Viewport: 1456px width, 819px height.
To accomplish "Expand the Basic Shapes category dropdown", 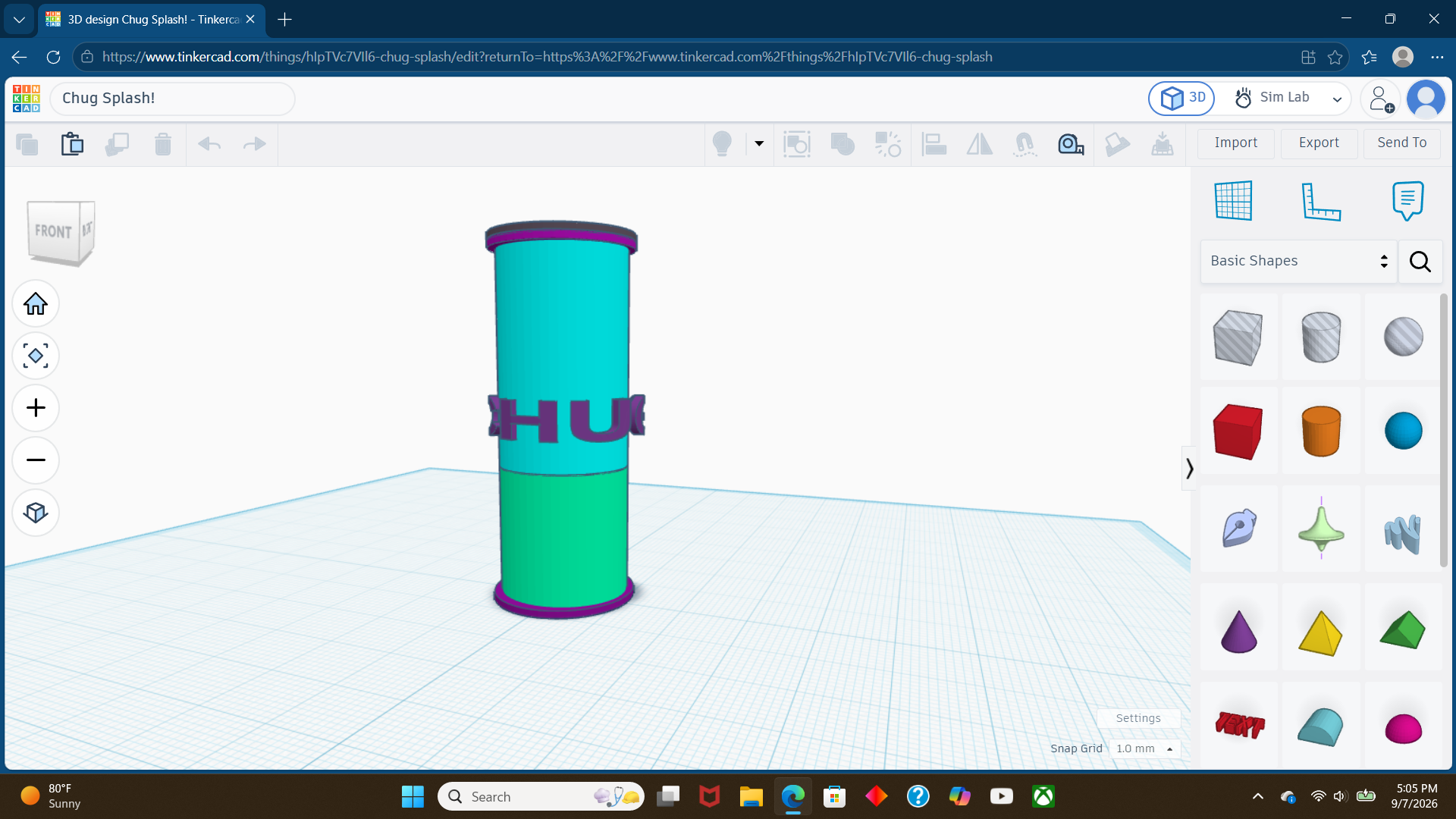I will (x=1298, y=261).
